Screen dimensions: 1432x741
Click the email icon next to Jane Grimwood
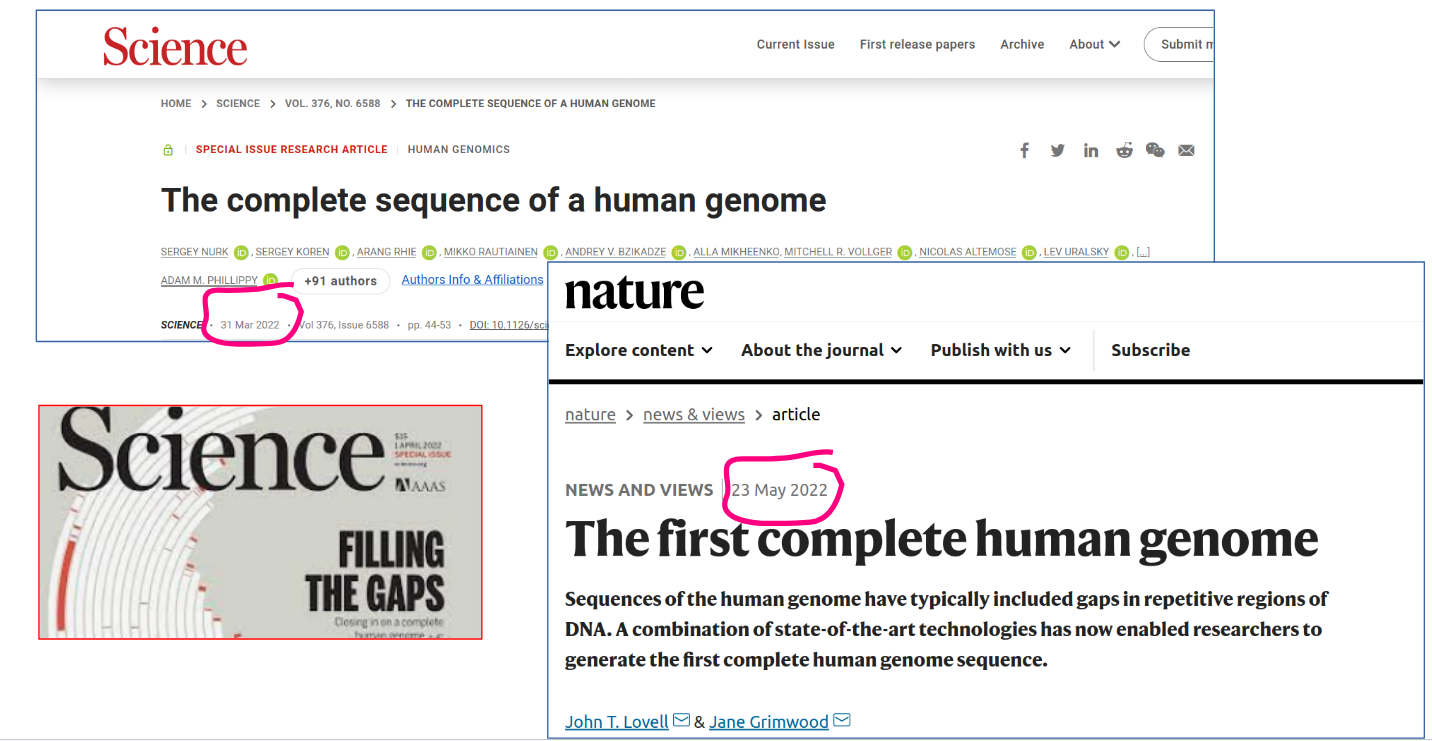(x=842, y=720)
